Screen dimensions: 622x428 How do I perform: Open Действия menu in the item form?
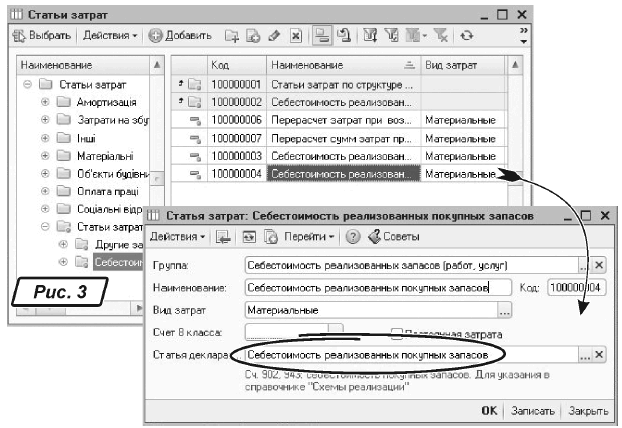(x=179, y=236)
